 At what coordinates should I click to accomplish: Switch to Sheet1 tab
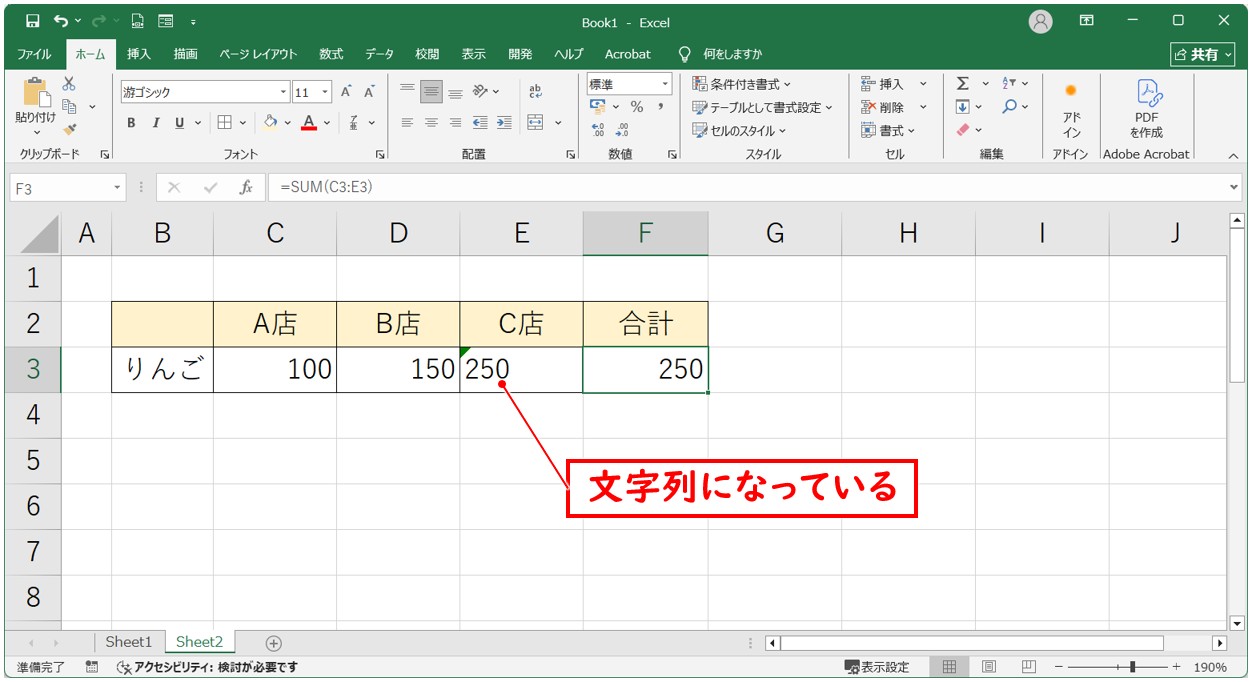pos(128,642)
